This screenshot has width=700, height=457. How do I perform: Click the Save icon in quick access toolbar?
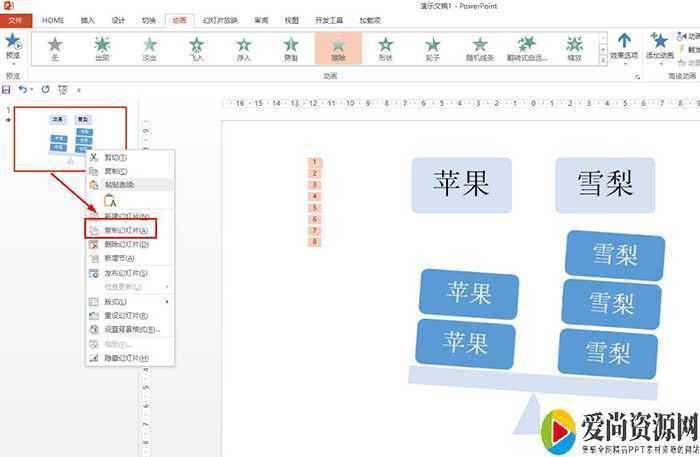pos(7,90)
